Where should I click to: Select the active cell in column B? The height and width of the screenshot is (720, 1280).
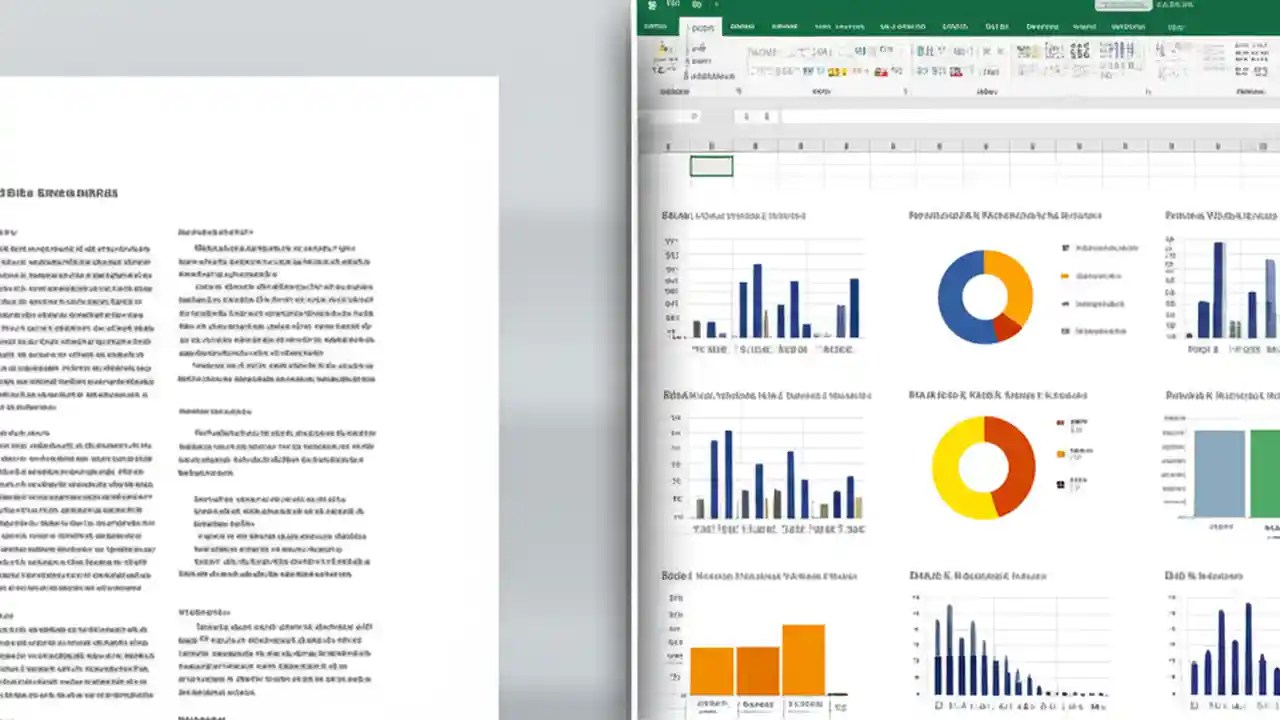click(x=710, y=166)
